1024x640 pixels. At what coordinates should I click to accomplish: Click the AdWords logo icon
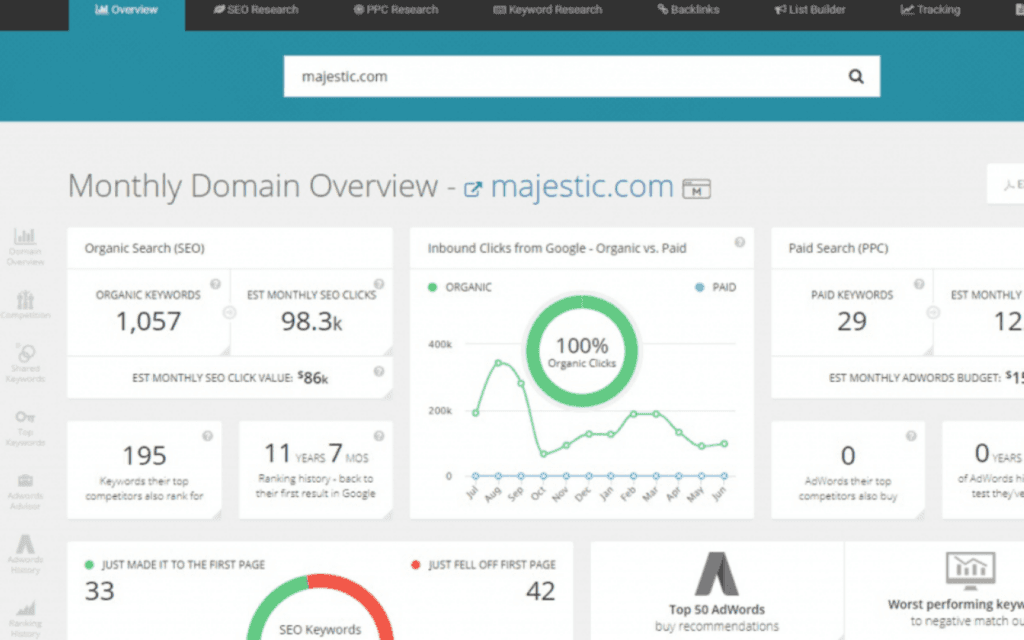click(x=716, y=574)
